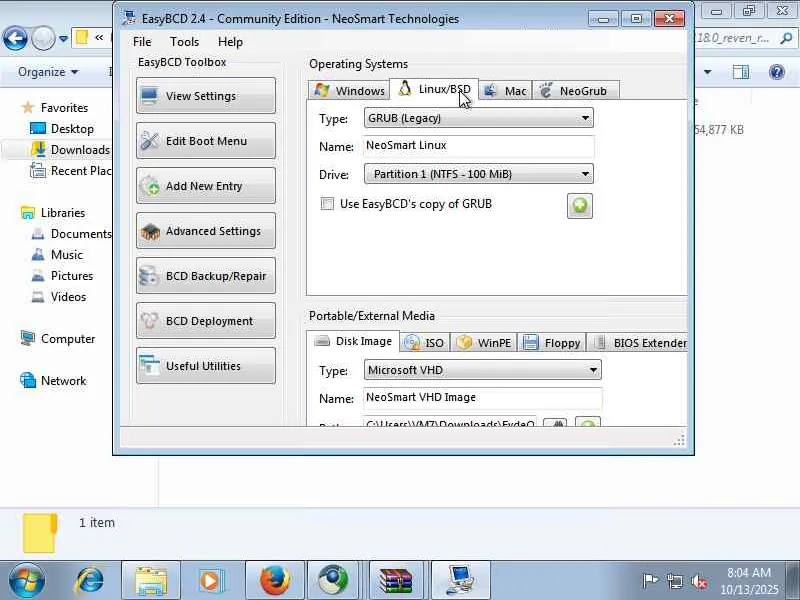Switch to the Windows operating system tab
This screenshot has width=800, height=600.
[x=349, y=91]
